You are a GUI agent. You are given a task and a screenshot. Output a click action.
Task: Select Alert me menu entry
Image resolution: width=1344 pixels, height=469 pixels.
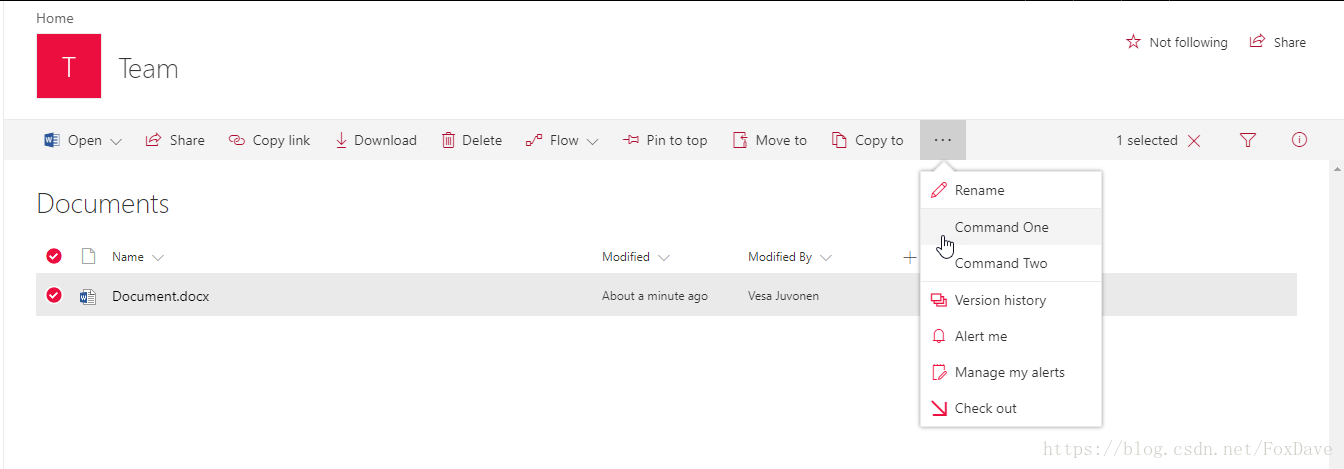(1011, 336)
